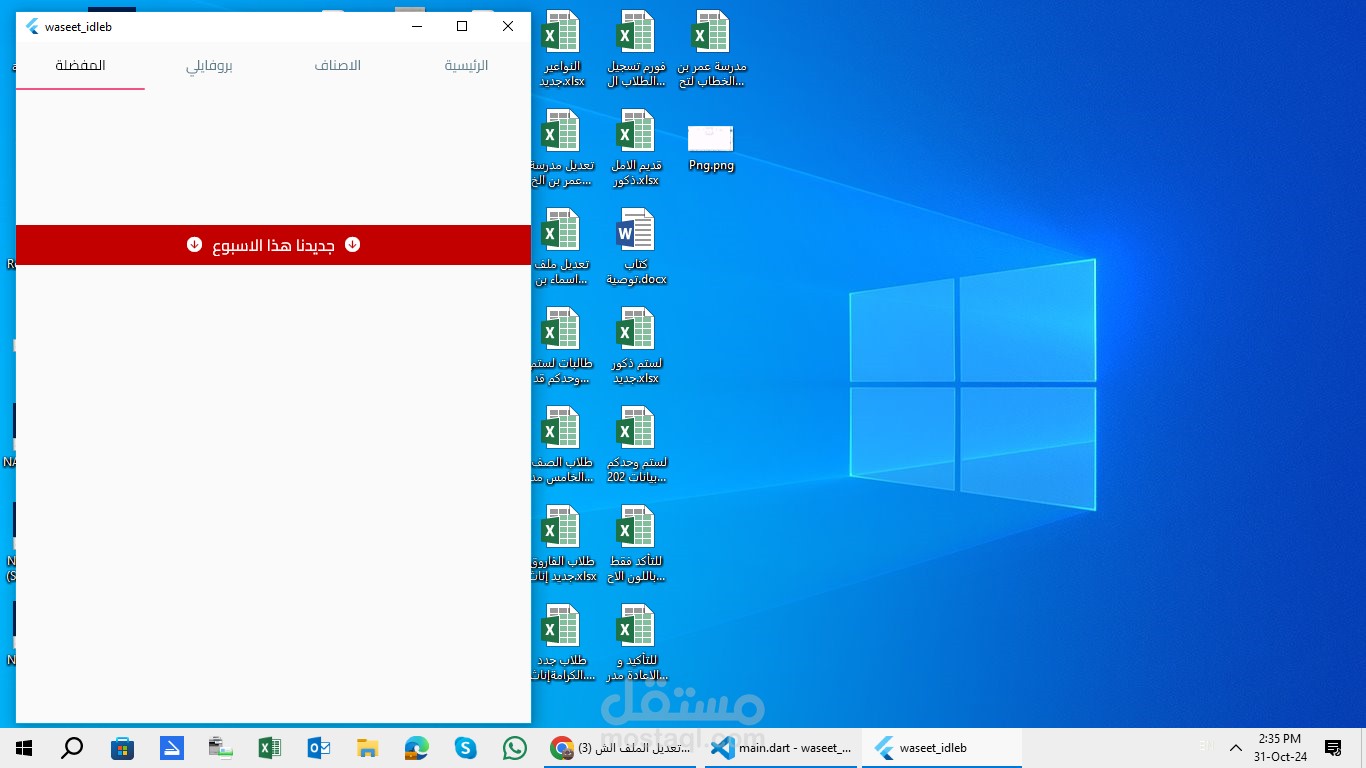This screenshot has width=1366, height=768.
Task: Click the Flutter logo in waseet_idleb title bar
Action: pos(33,27)
